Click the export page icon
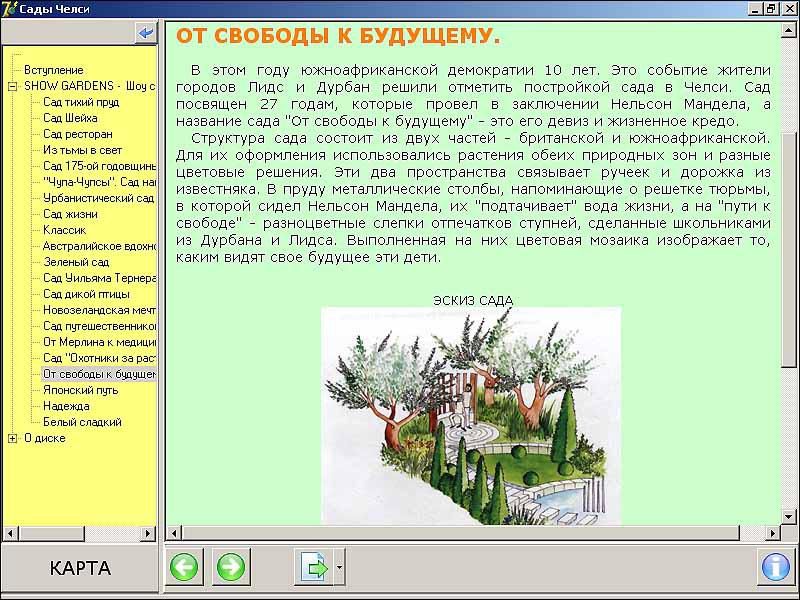Image resolution: width=800 pixels, height=600 pixels. [314, 568]
